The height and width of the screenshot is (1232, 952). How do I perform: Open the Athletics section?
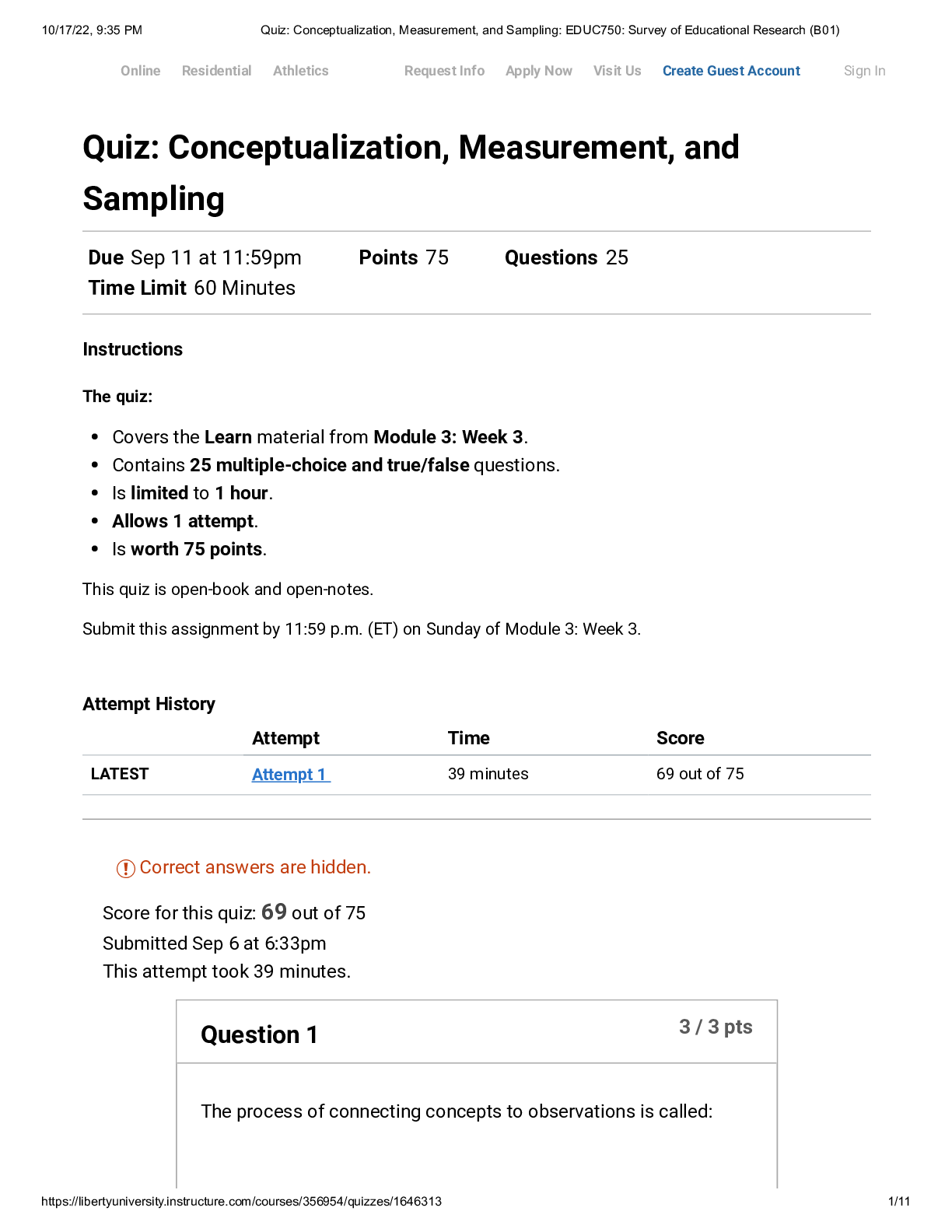click(x=301, y=71)
